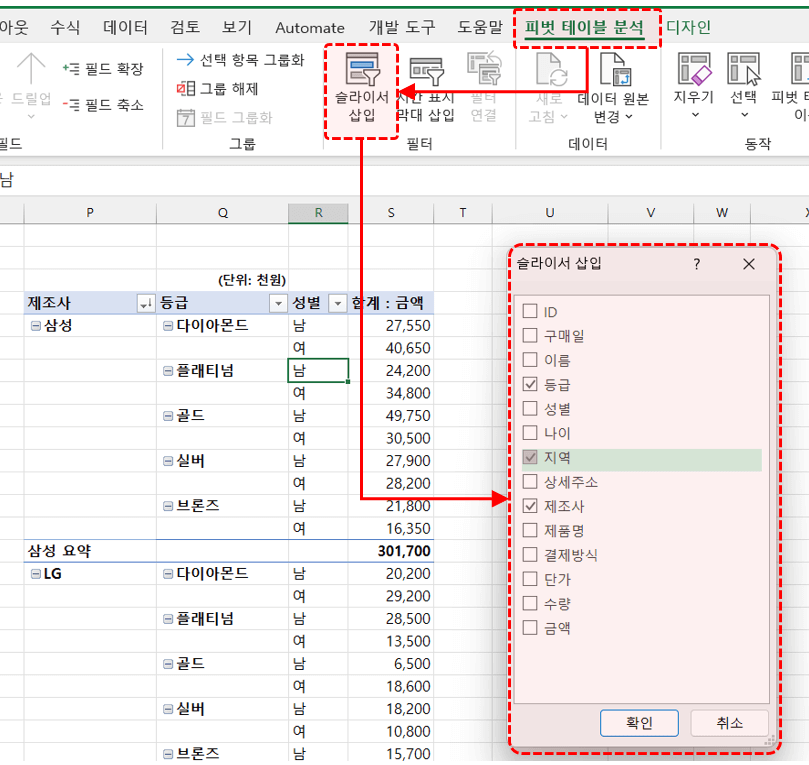Image resolution: width=809 pixels, height=765 pixels.
Task: Collapse the 삼성 manufacturer group
Action: [36, 326]
